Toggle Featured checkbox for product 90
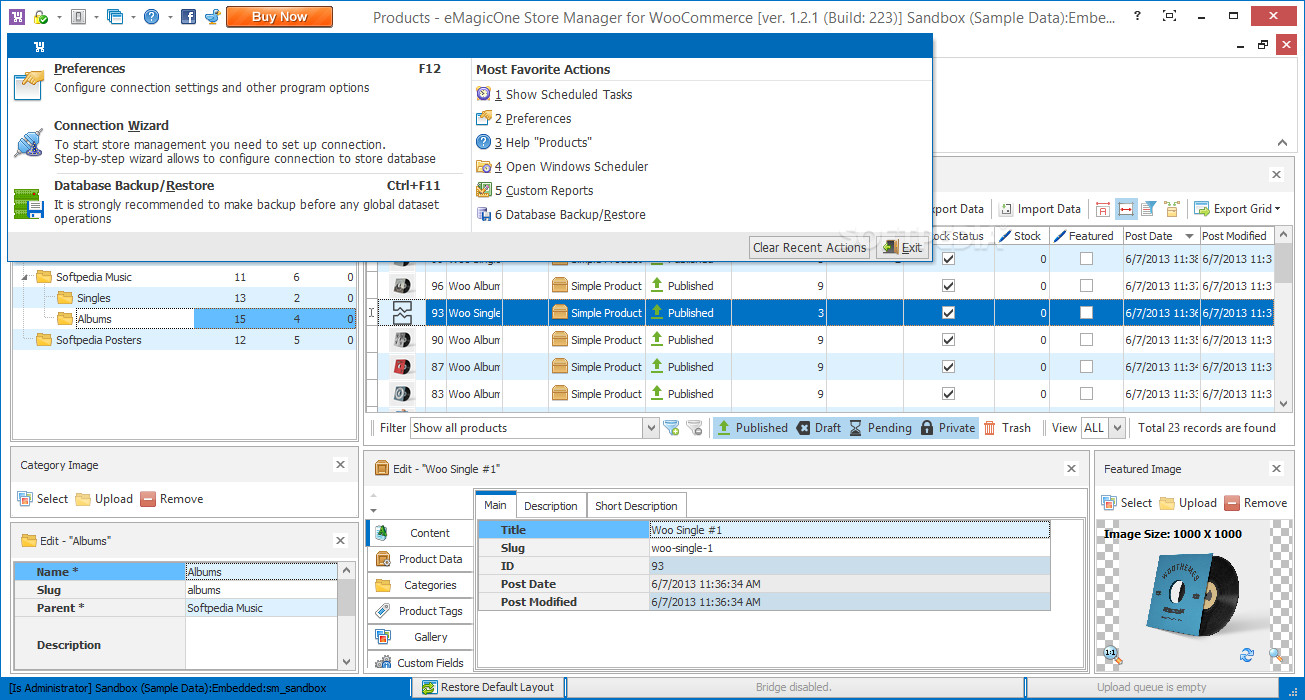The width and height of the screenshot is (1305, 700). click(1086, 340)
